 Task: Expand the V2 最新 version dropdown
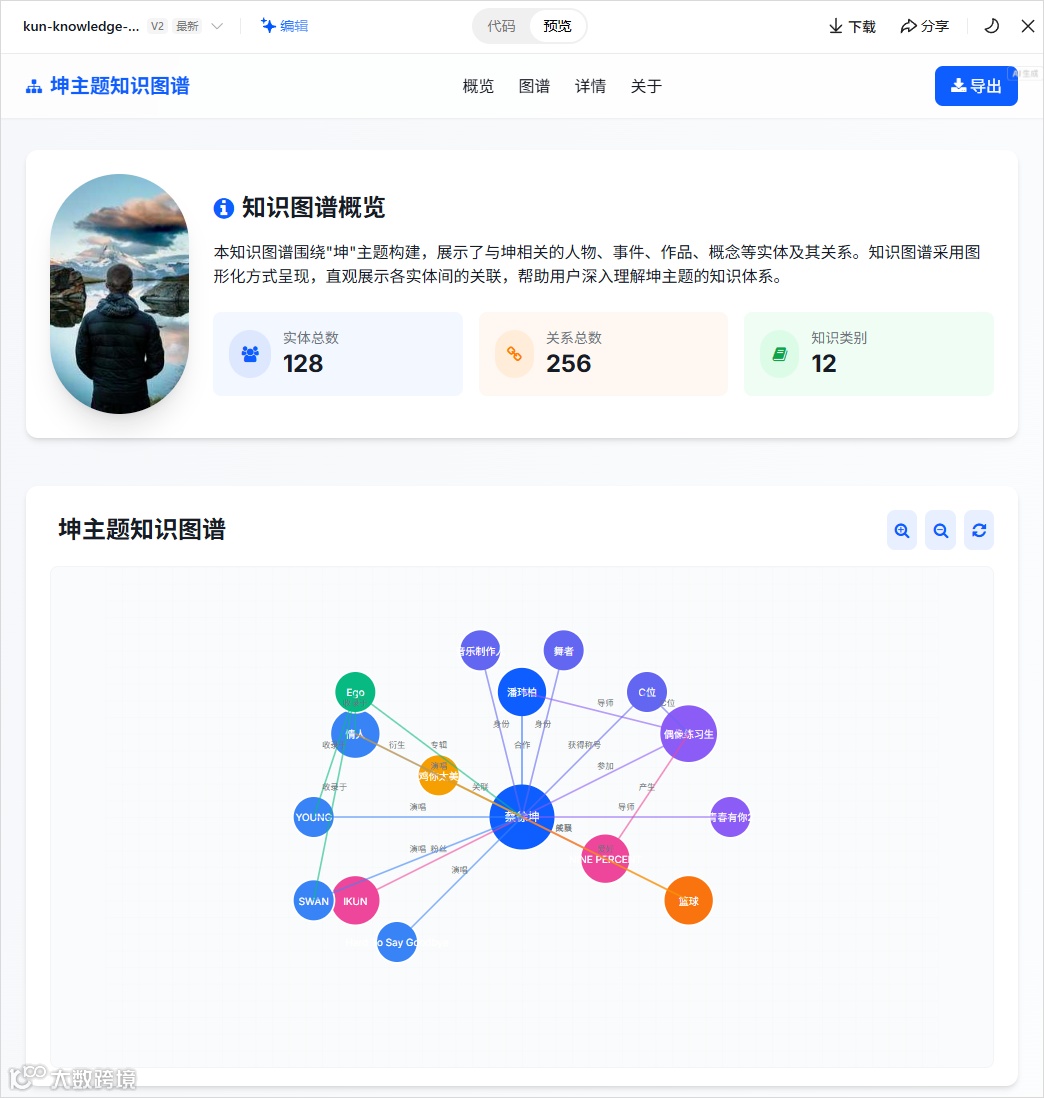[x=186, y=27]
